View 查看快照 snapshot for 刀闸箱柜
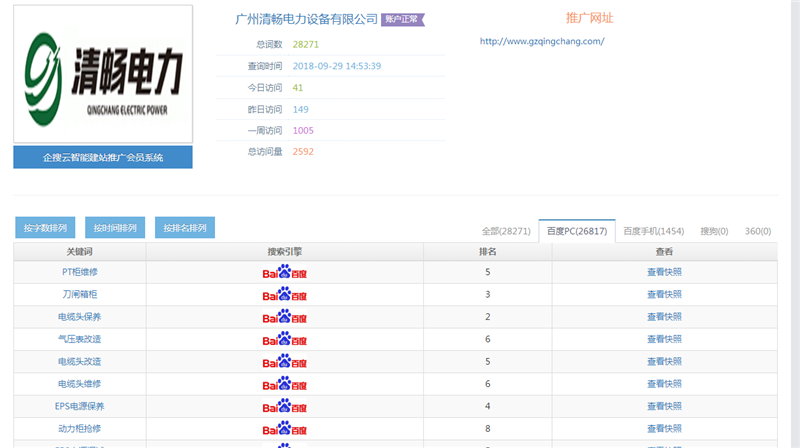Screen dimensions: 800x448 click(x=664, y=294)
